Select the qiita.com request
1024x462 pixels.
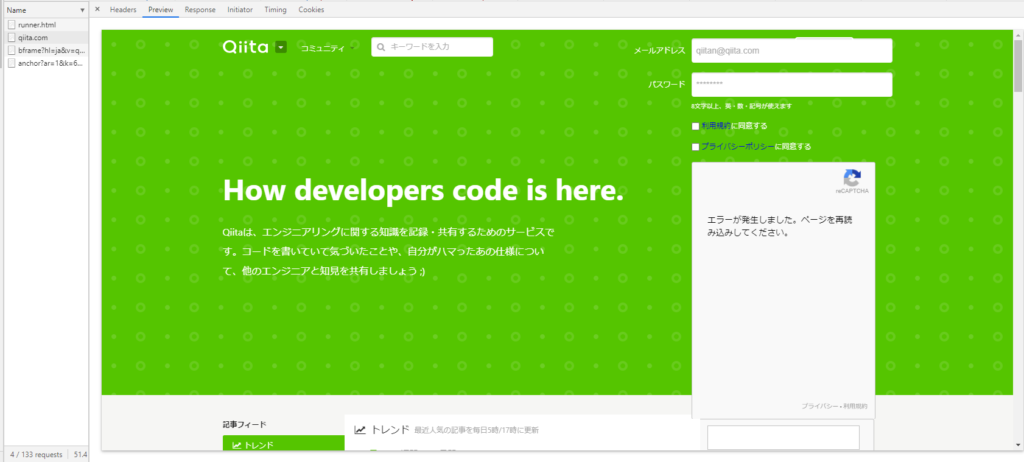[x=46, y=38]
